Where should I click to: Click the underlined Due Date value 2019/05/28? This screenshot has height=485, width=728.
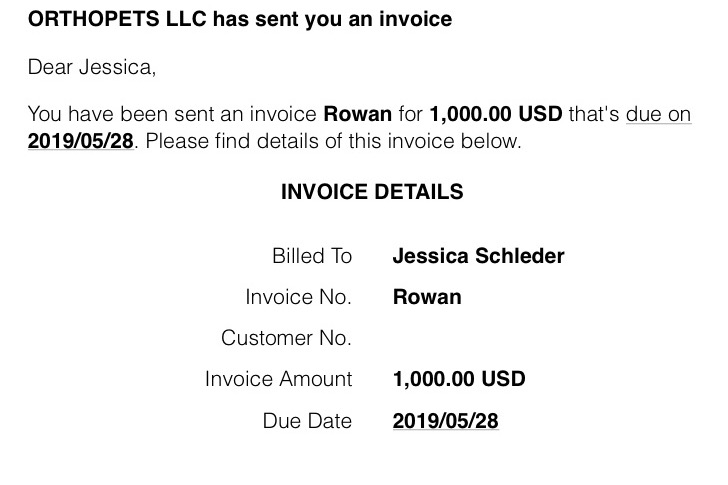(x=445, y=421)
